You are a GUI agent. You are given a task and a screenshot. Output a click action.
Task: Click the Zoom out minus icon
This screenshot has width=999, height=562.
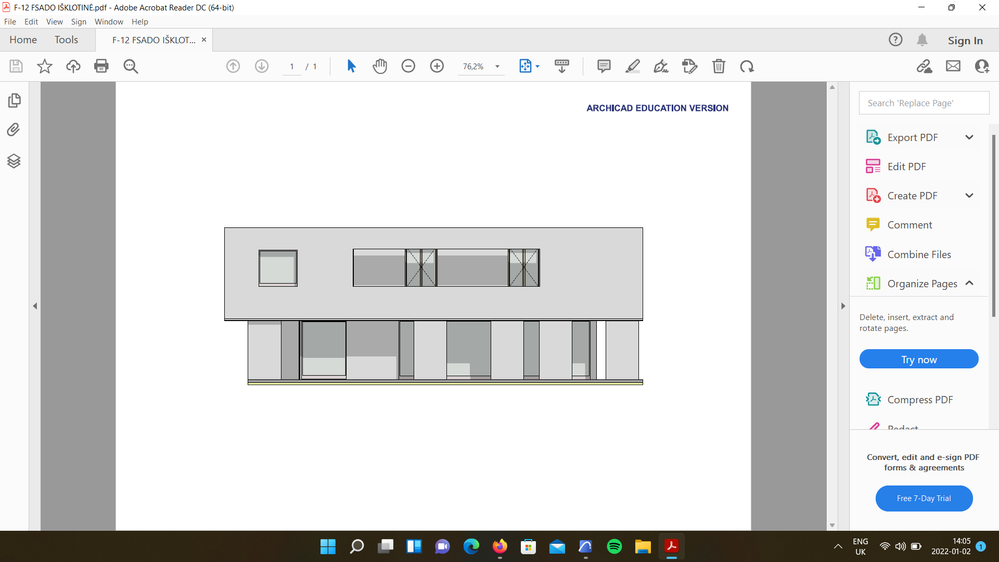point(408,66)
